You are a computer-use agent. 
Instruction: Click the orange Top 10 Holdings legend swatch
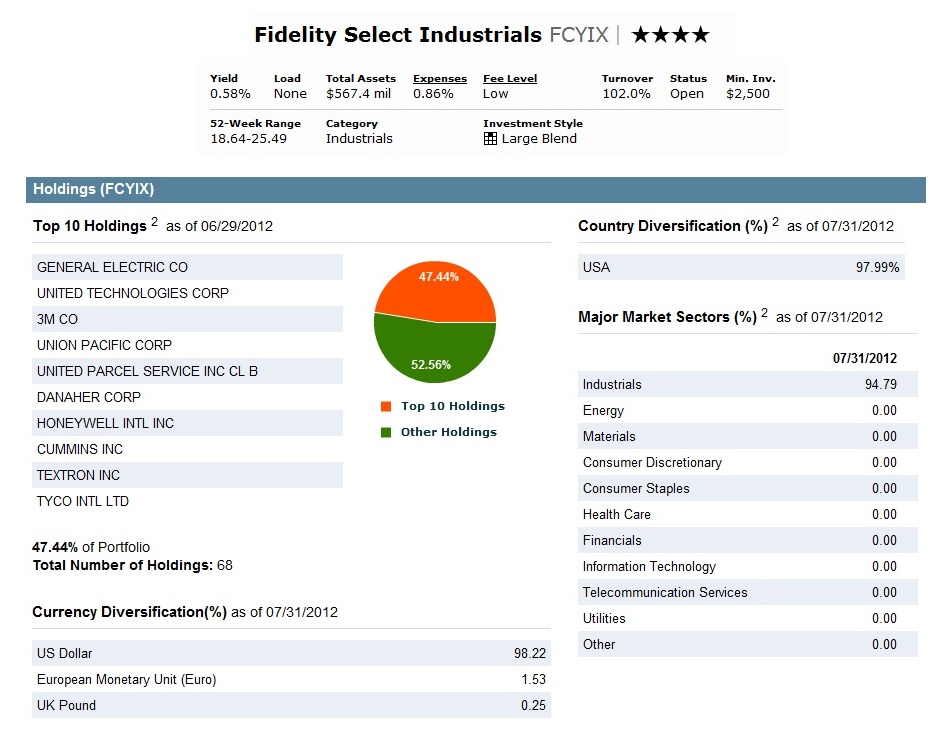coord(385,406)
